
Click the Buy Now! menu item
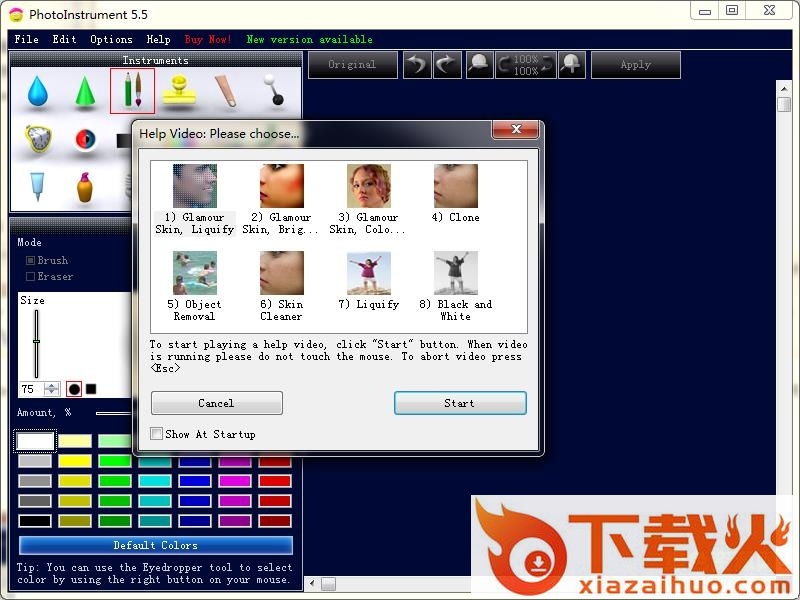pos(208,39)
